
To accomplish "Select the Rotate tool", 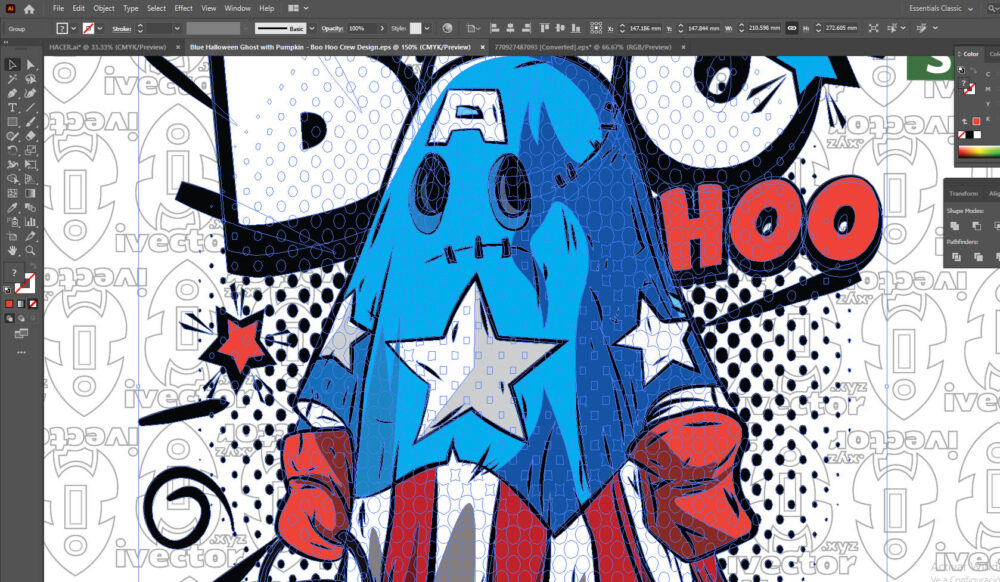I will pyautogui.click(x=12, y=150).
